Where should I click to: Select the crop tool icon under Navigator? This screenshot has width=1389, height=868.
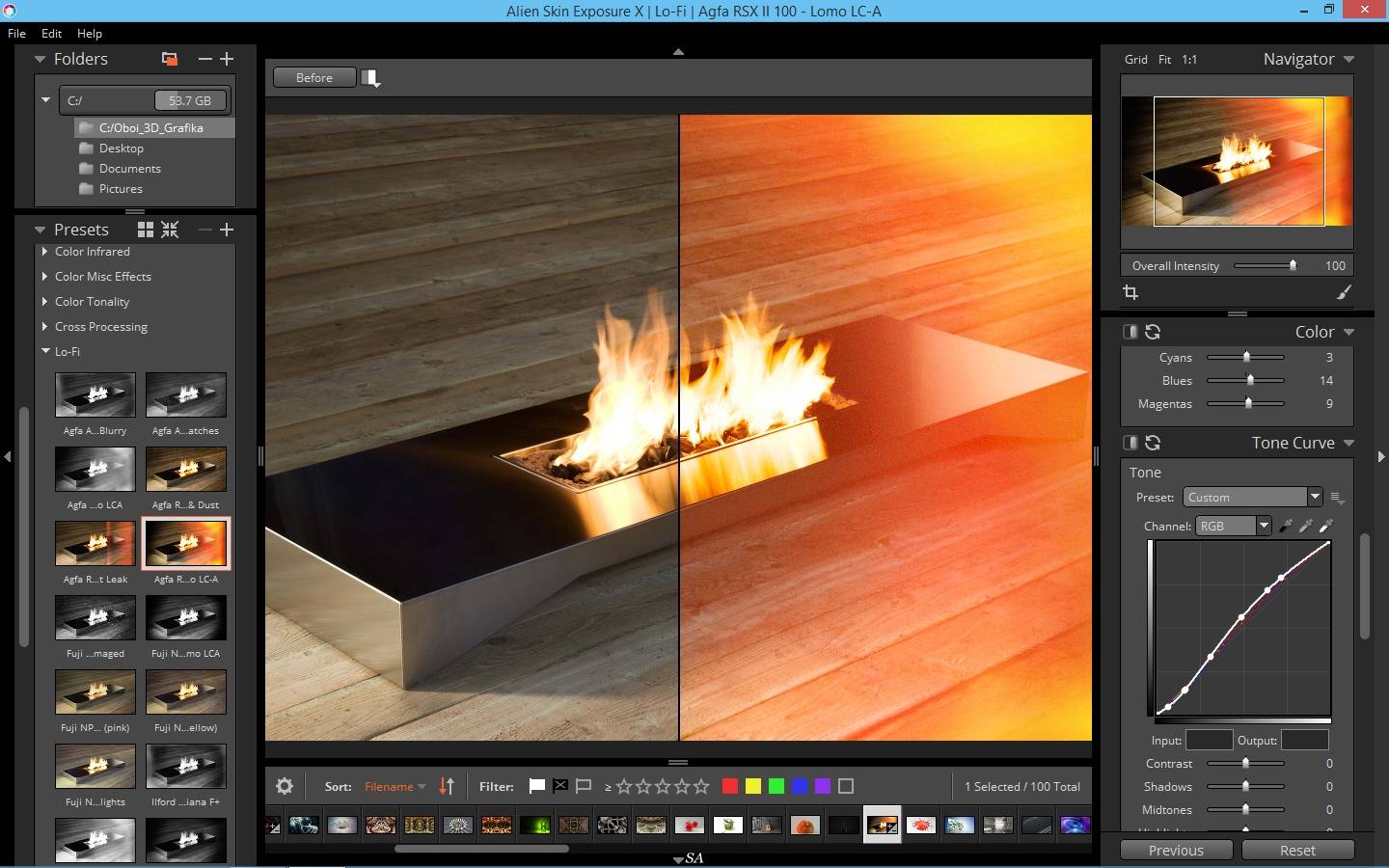pos(1130,292)
